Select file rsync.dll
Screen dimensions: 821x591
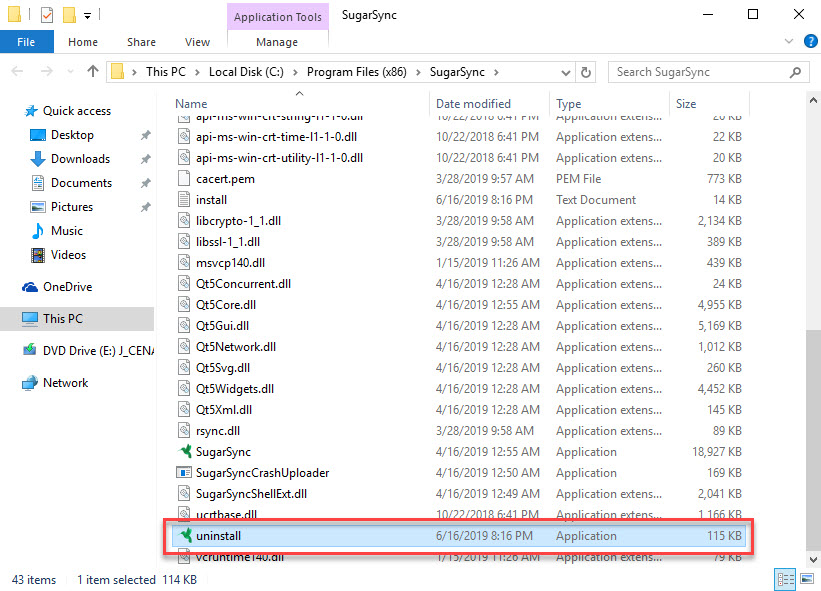[218, 431]
